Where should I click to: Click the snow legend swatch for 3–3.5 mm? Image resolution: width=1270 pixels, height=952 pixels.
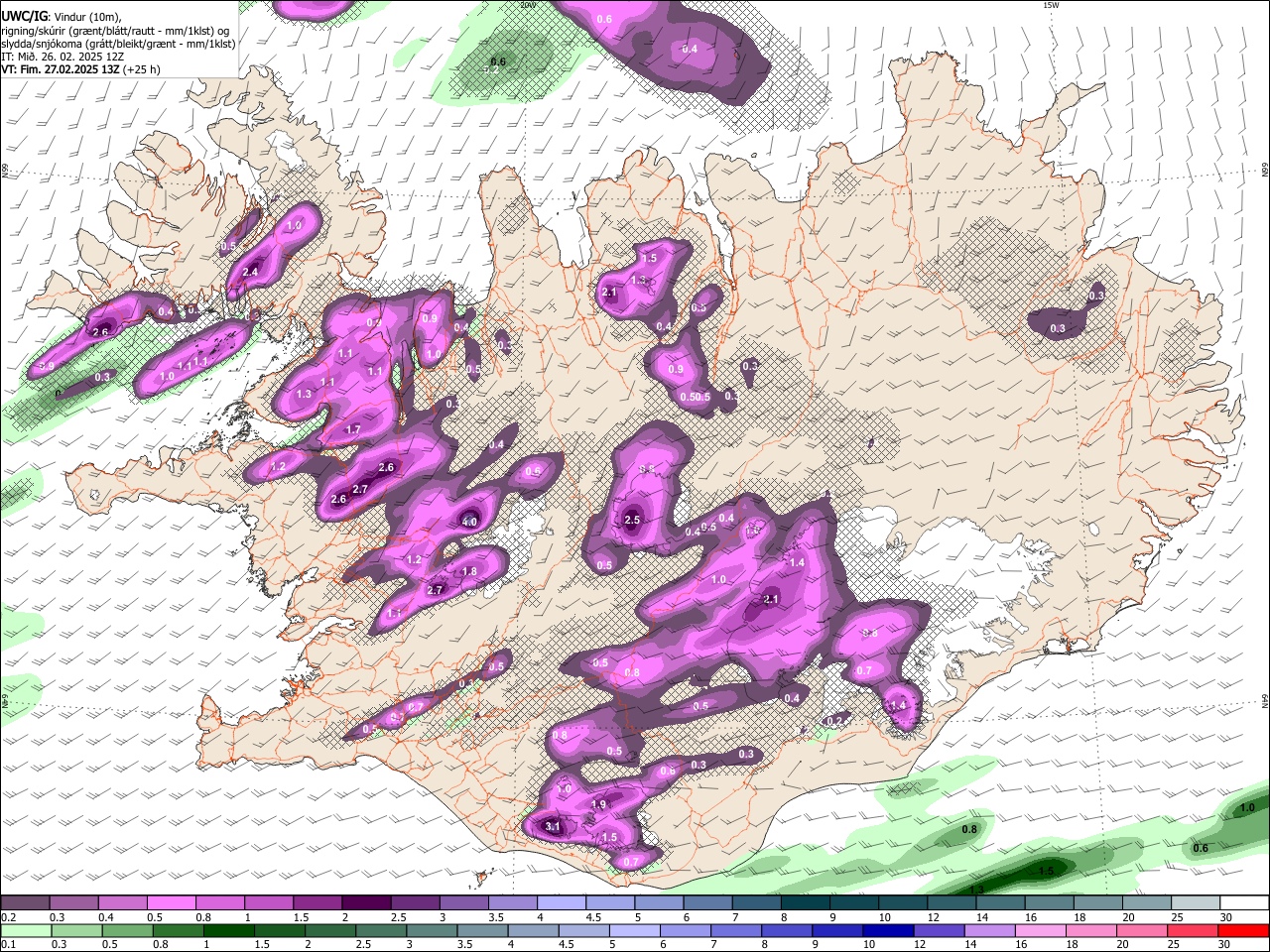(463, 903)
